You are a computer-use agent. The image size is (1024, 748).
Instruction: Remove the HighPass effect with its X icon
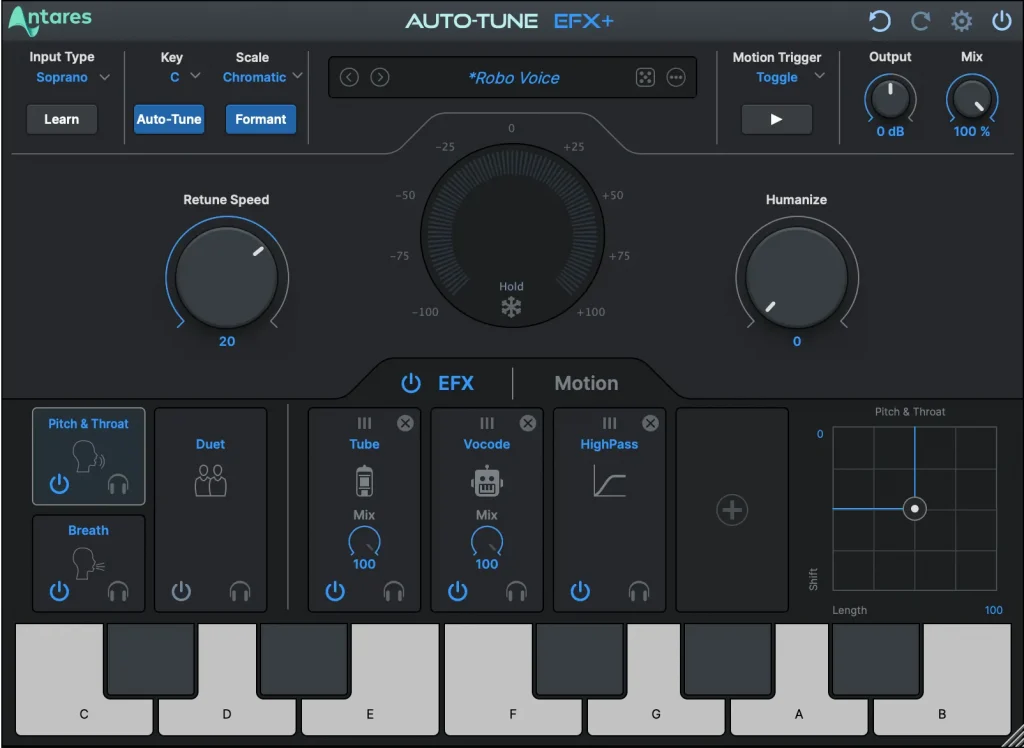pyautogui.click(x=651, y=423)
